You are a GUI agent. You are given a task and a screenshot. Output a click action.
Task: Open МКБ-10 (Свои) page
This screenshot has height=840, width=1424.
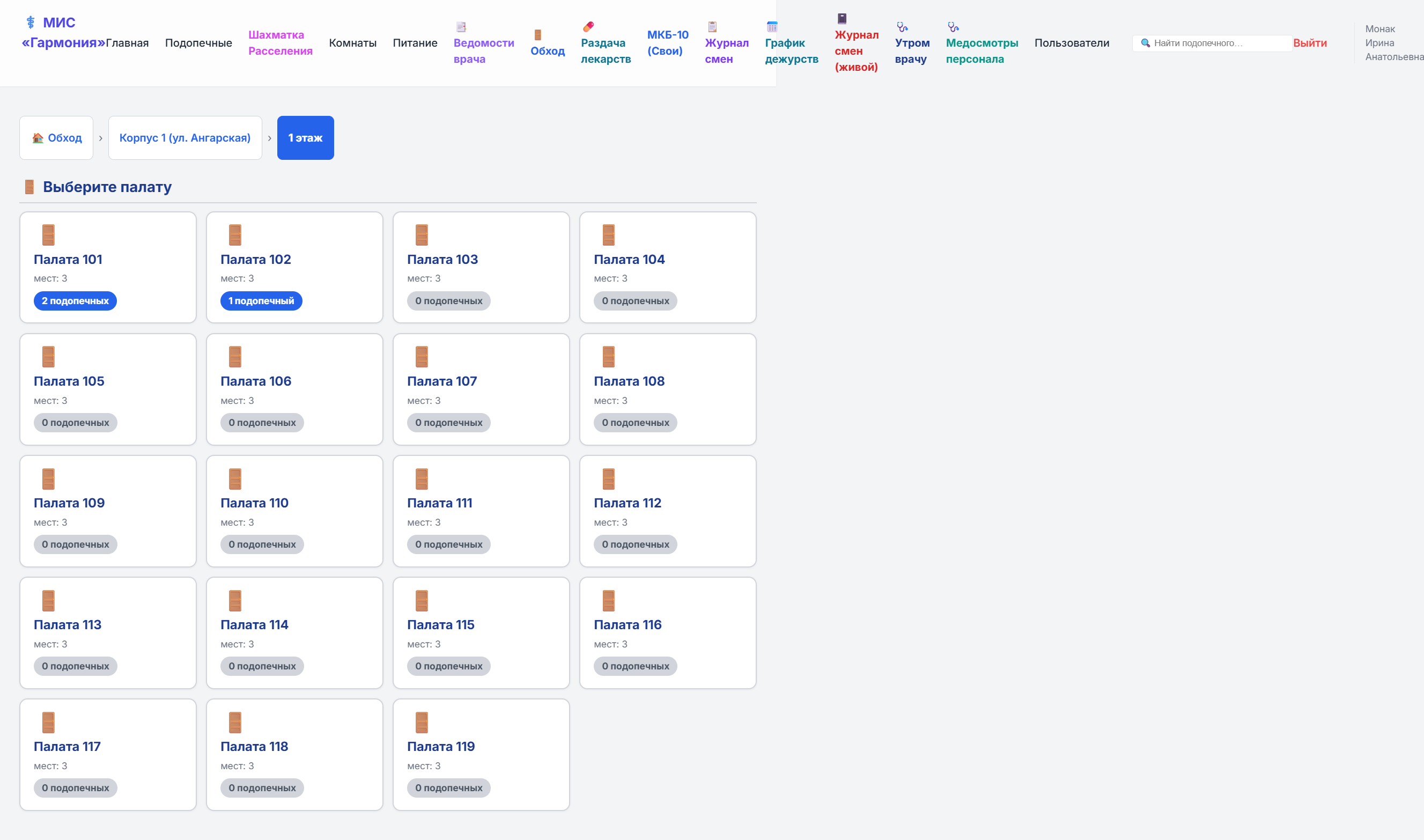tap(668, 43)
